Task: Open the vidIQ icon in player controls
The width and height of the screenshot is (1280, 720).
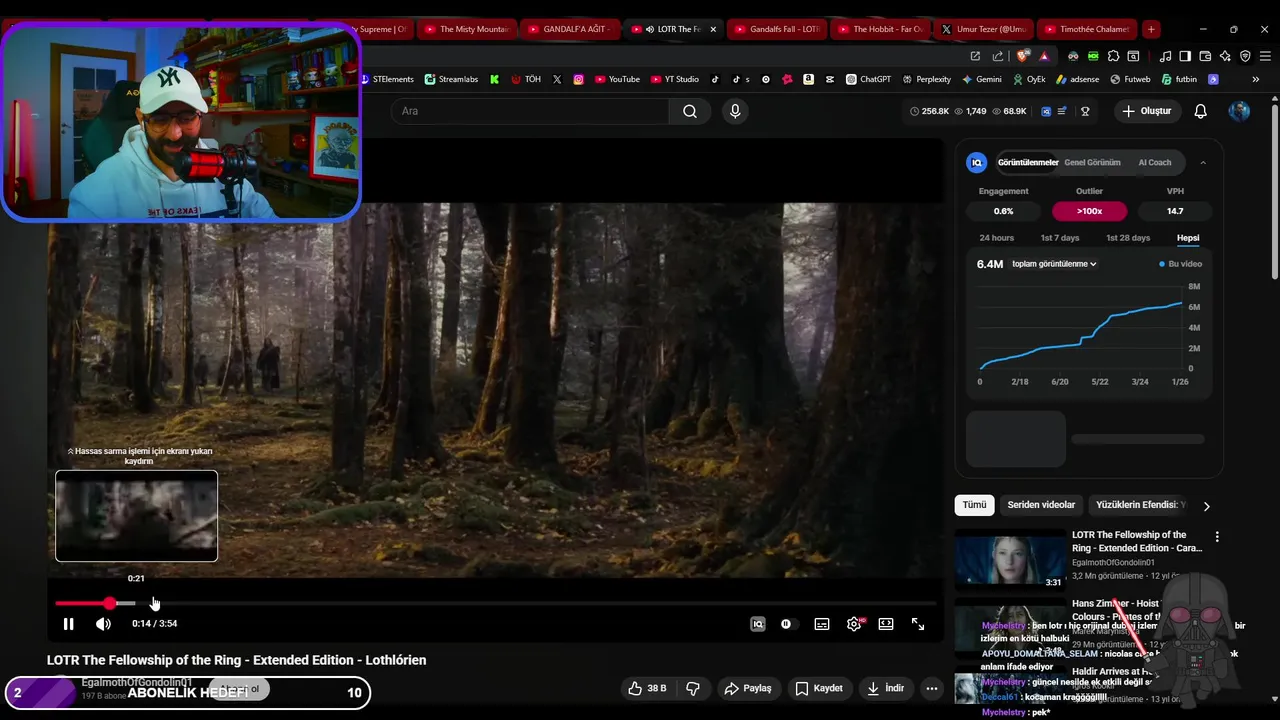Action: 758,624
